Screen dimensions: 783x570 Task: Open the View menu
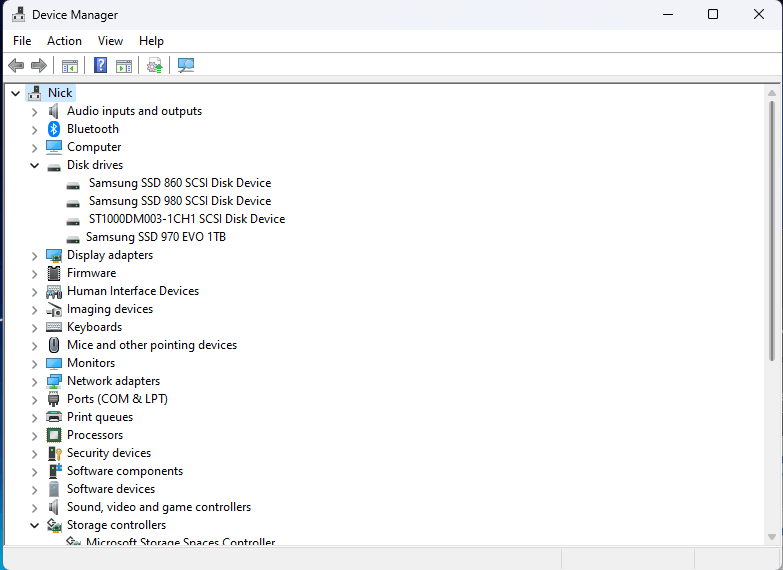pos(110,41)
